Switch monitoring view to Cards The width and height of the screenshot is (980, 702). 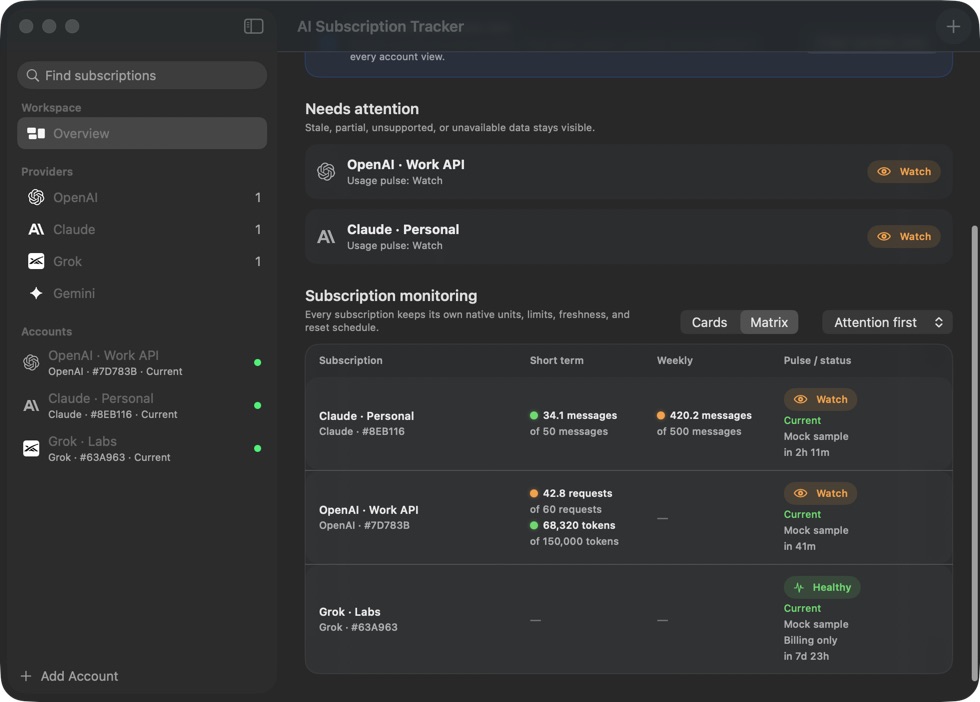(x=709, y=323)
